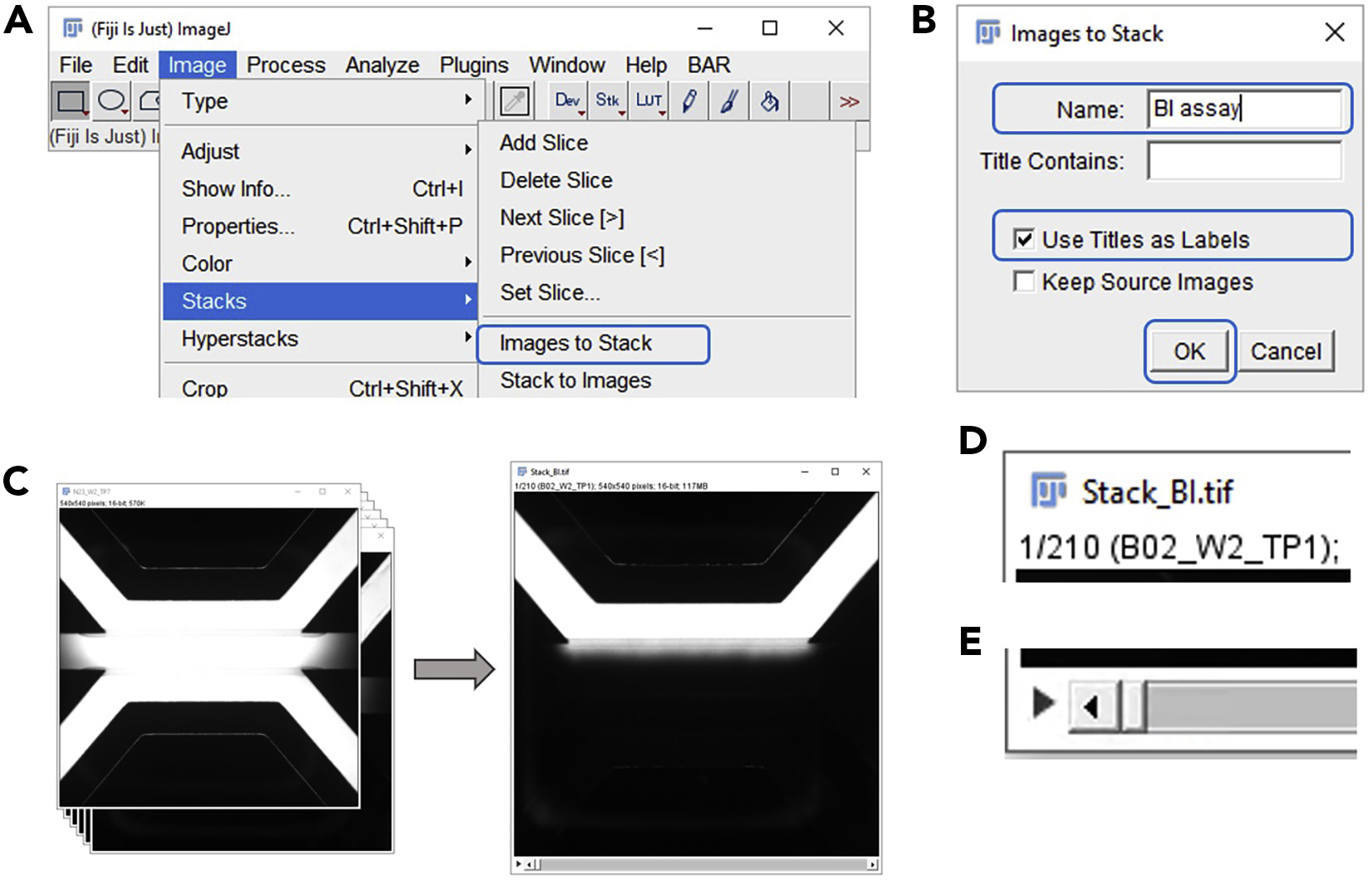Select the flood fill tool
The height and width of the screenshot is (880, 1372).
coord(767,100)
